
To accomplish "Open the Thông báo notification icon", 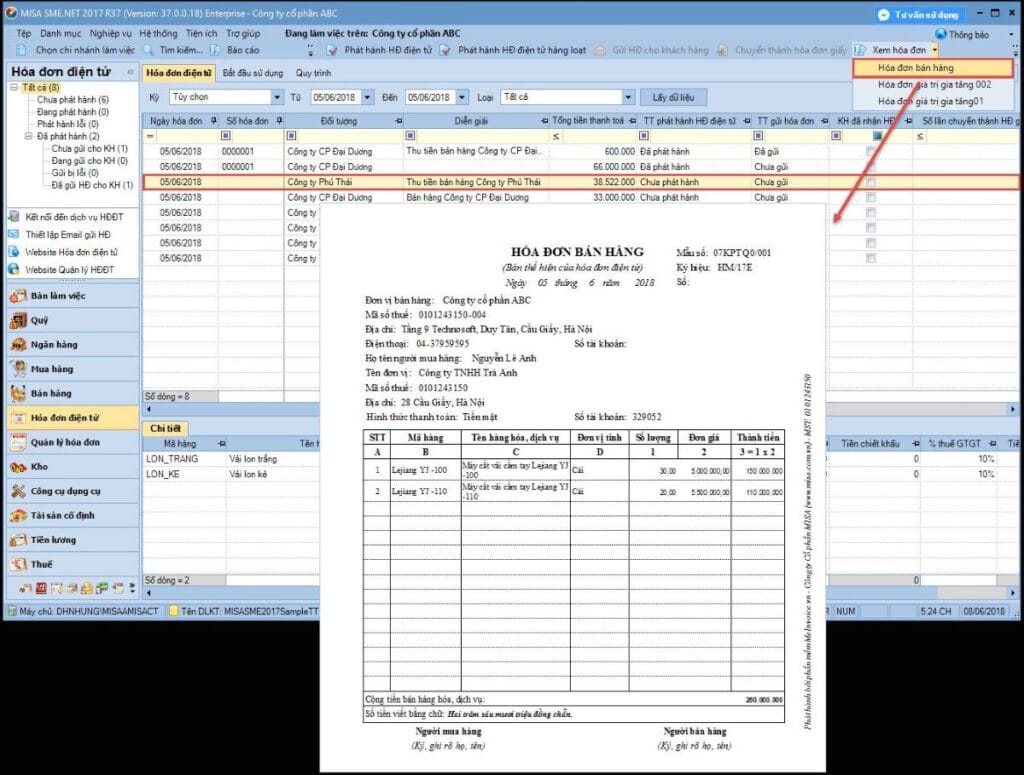I will (x=940, y=34).
